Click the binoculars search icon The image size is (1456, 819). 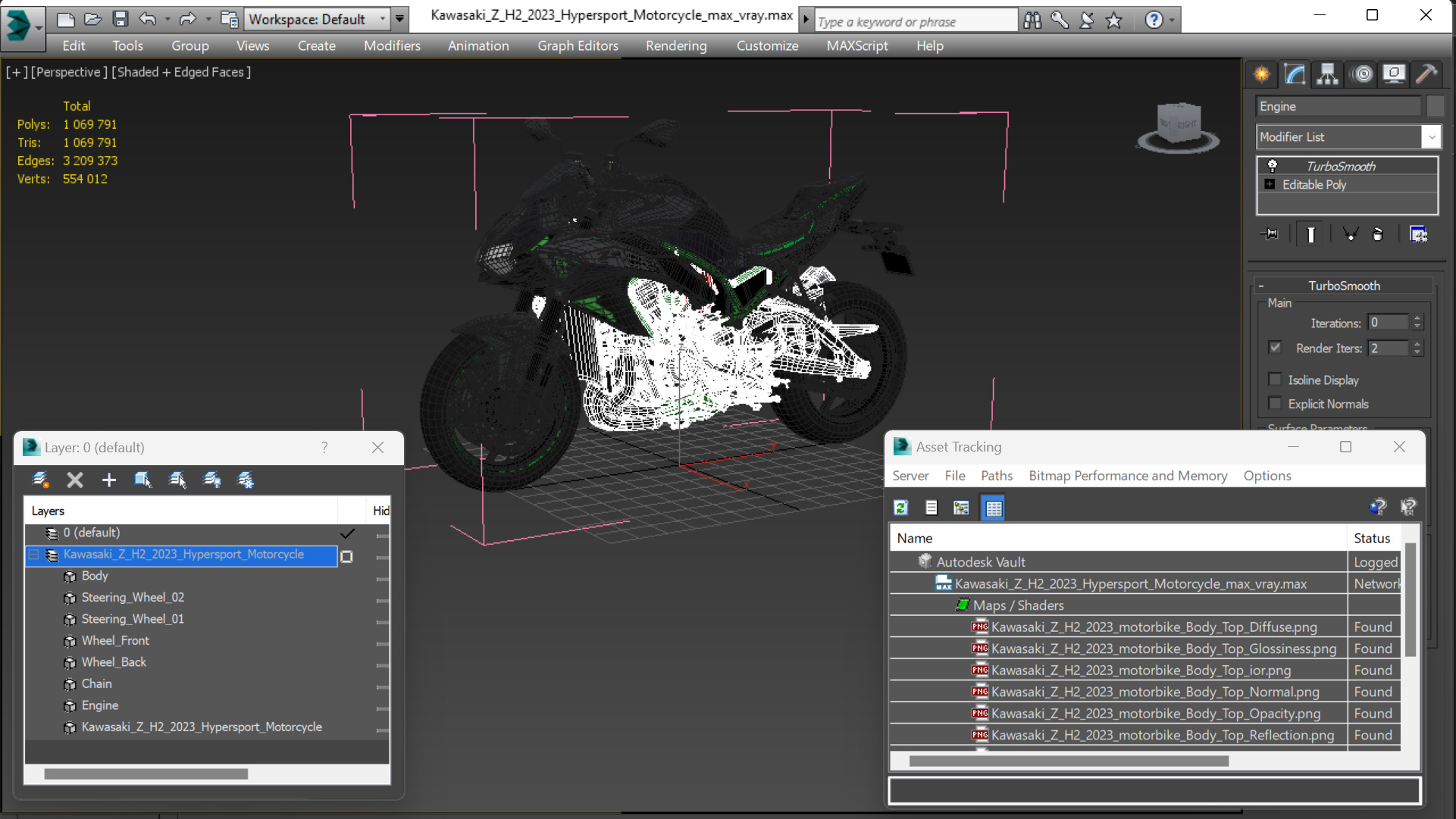coord(1032,20)
